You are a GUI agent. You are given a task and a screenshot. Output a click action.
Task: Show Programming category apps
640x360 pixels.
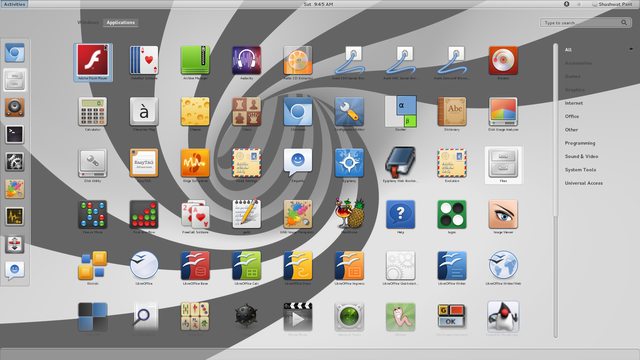pyautogui.click(x=580, y=143)
